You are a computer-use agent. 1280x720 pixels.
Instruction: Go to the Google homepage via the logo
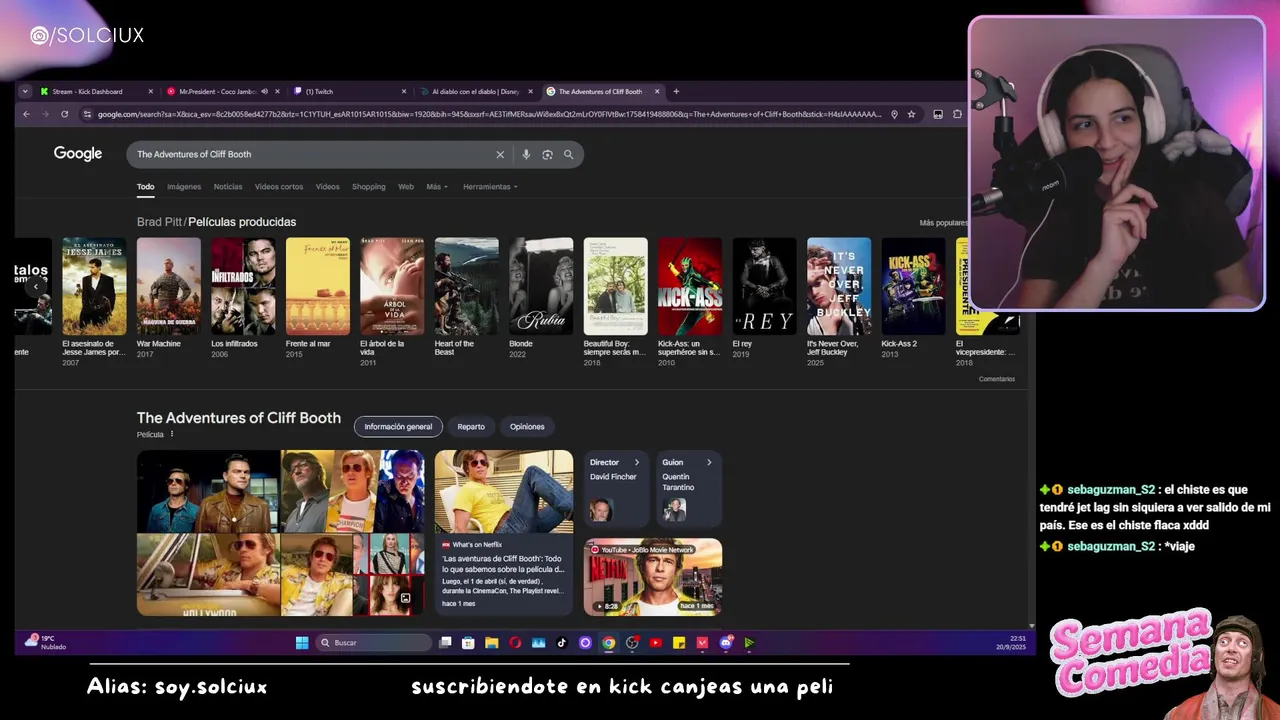pos(78,154)
